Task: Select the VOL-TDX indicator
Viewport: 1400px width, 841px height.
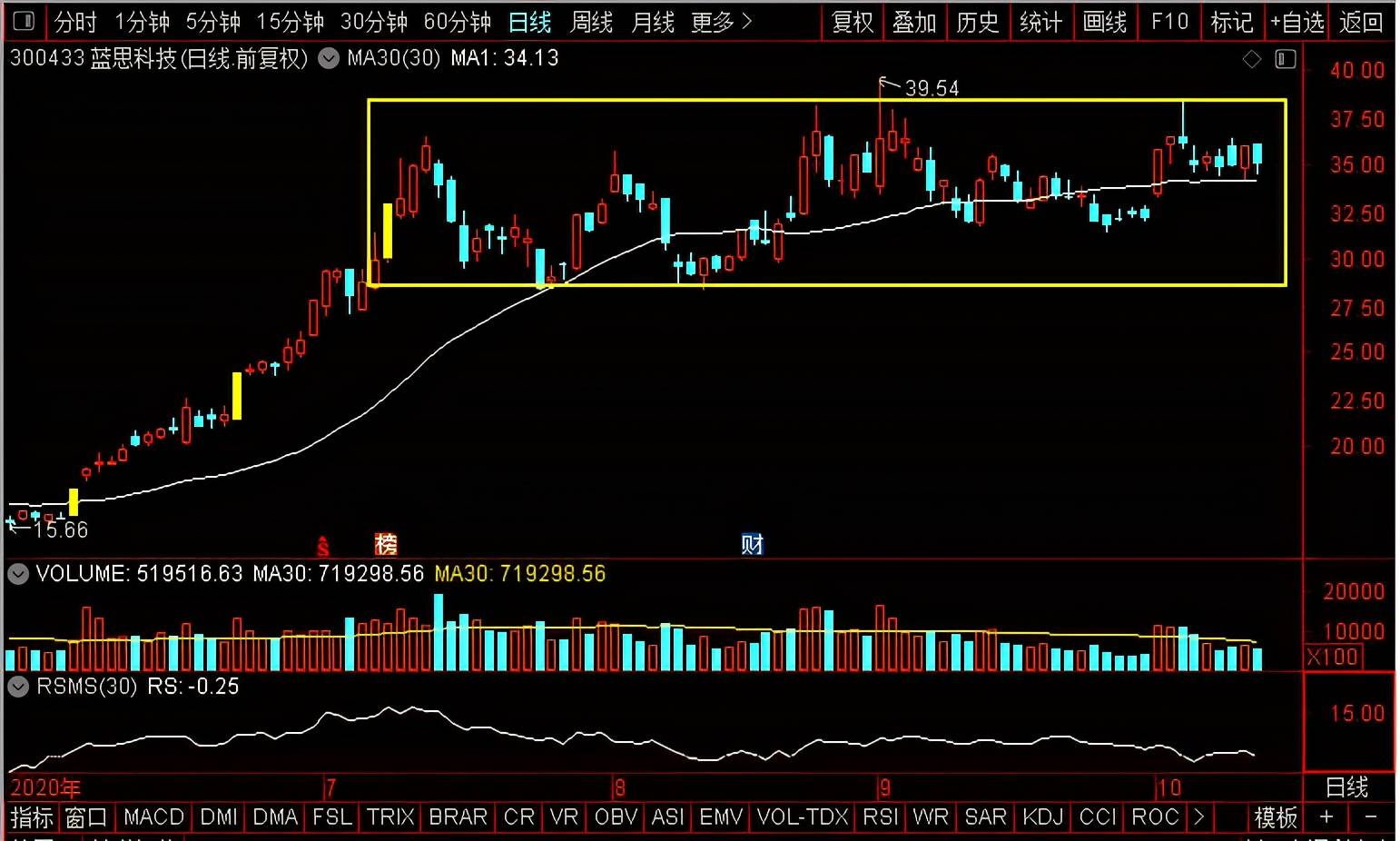Action: [x=803, y=817]
